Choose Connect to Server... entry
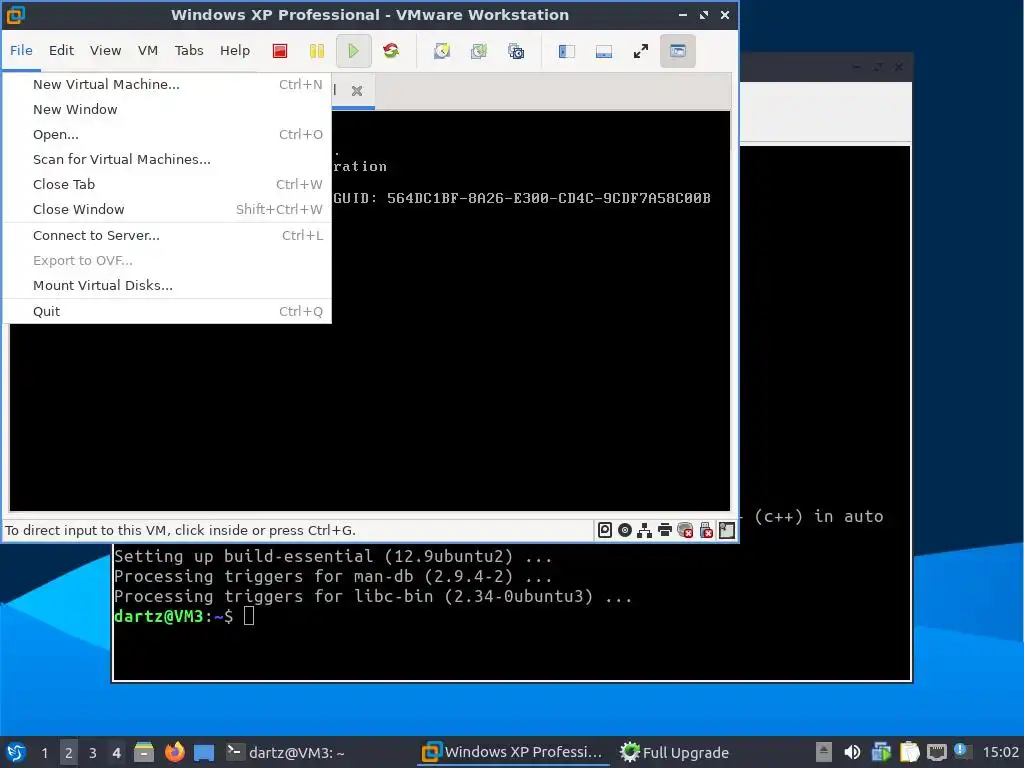 click(167, 235)
